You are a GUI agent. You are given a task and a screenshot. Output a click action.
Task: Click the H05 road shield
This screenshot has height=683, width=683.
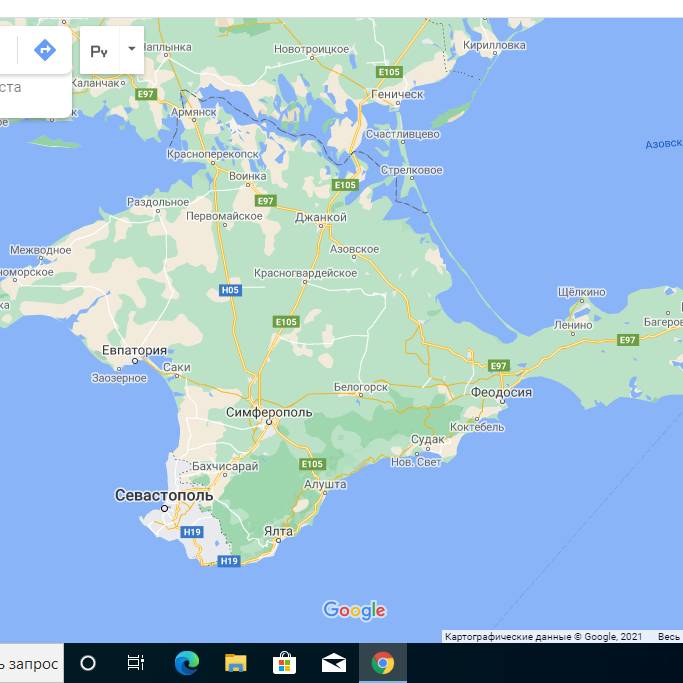click(x=230, y=290)
